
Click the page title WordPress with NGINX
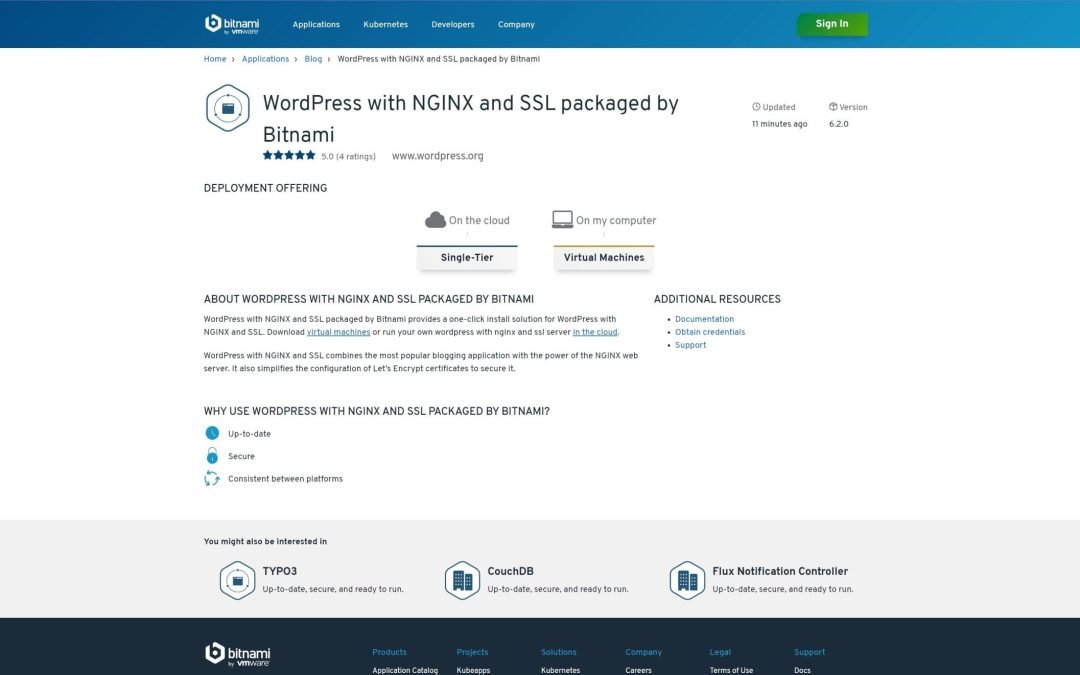[x=470, y=118]
